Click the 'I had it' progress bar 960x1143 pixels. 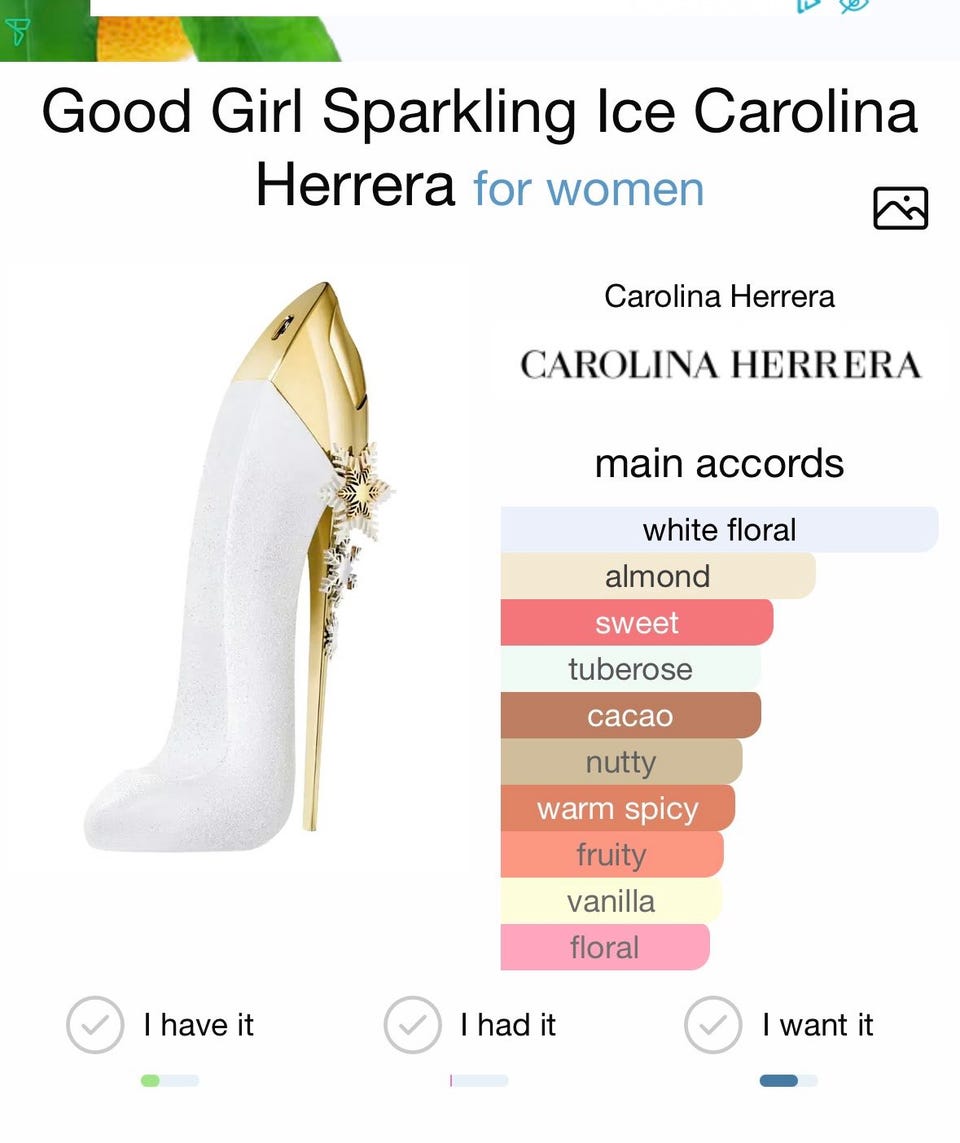point(479,1080)
